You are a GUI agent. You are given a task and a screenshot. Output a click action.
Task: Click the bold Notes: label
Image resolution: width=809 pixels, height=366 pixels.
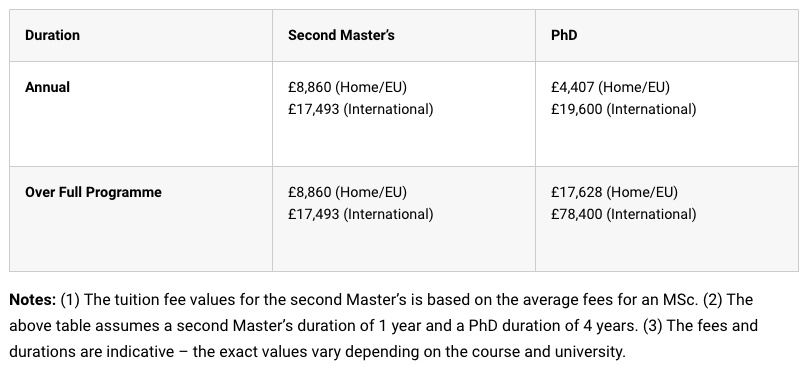tap(33, 299)
